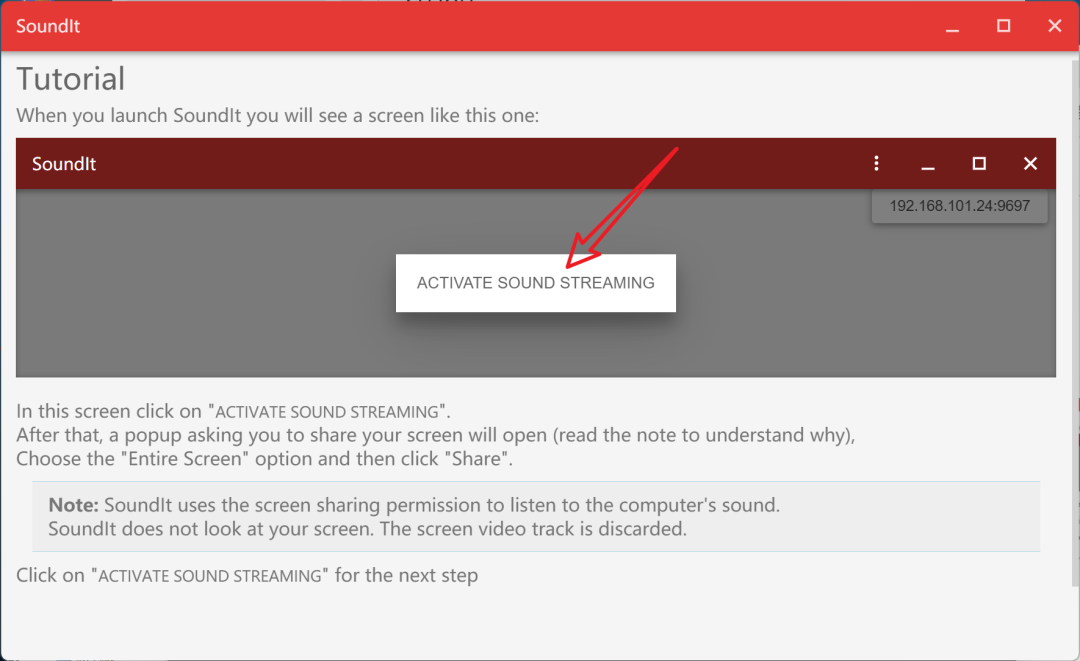Maximize the SoundIt application window
1080x661 pixels.
pyautogui.click(x=1003, y=27)
